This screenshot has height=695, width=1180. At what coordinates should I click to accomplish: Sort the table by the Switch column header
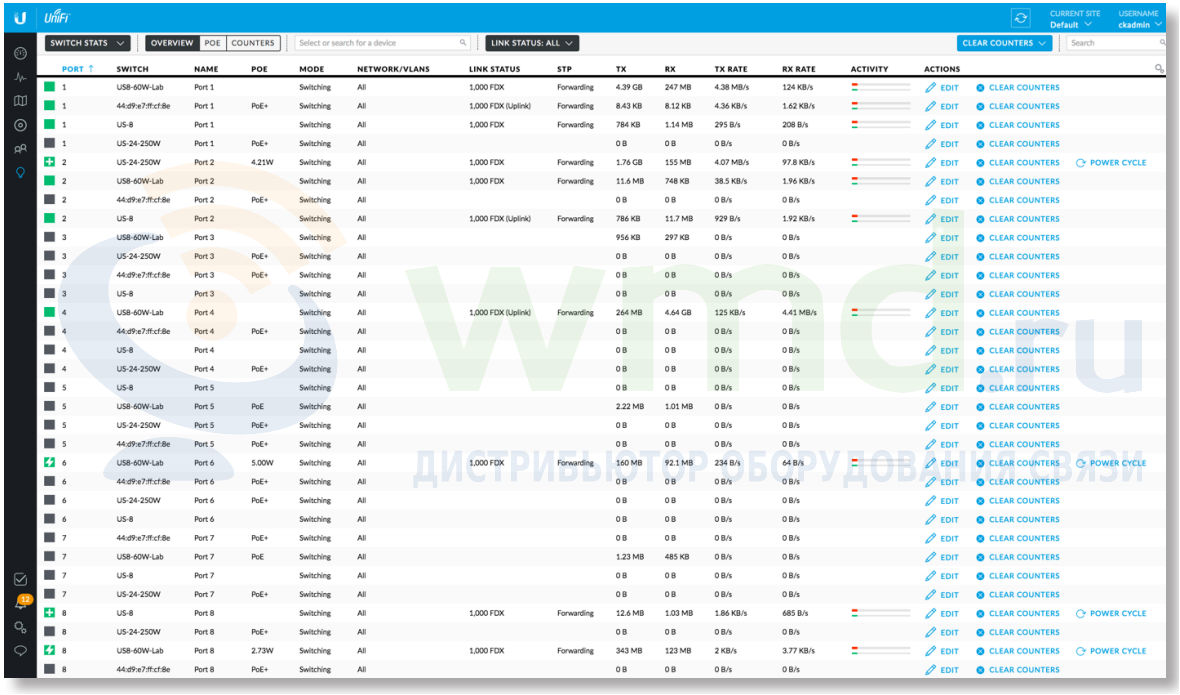tap(132, 68)
